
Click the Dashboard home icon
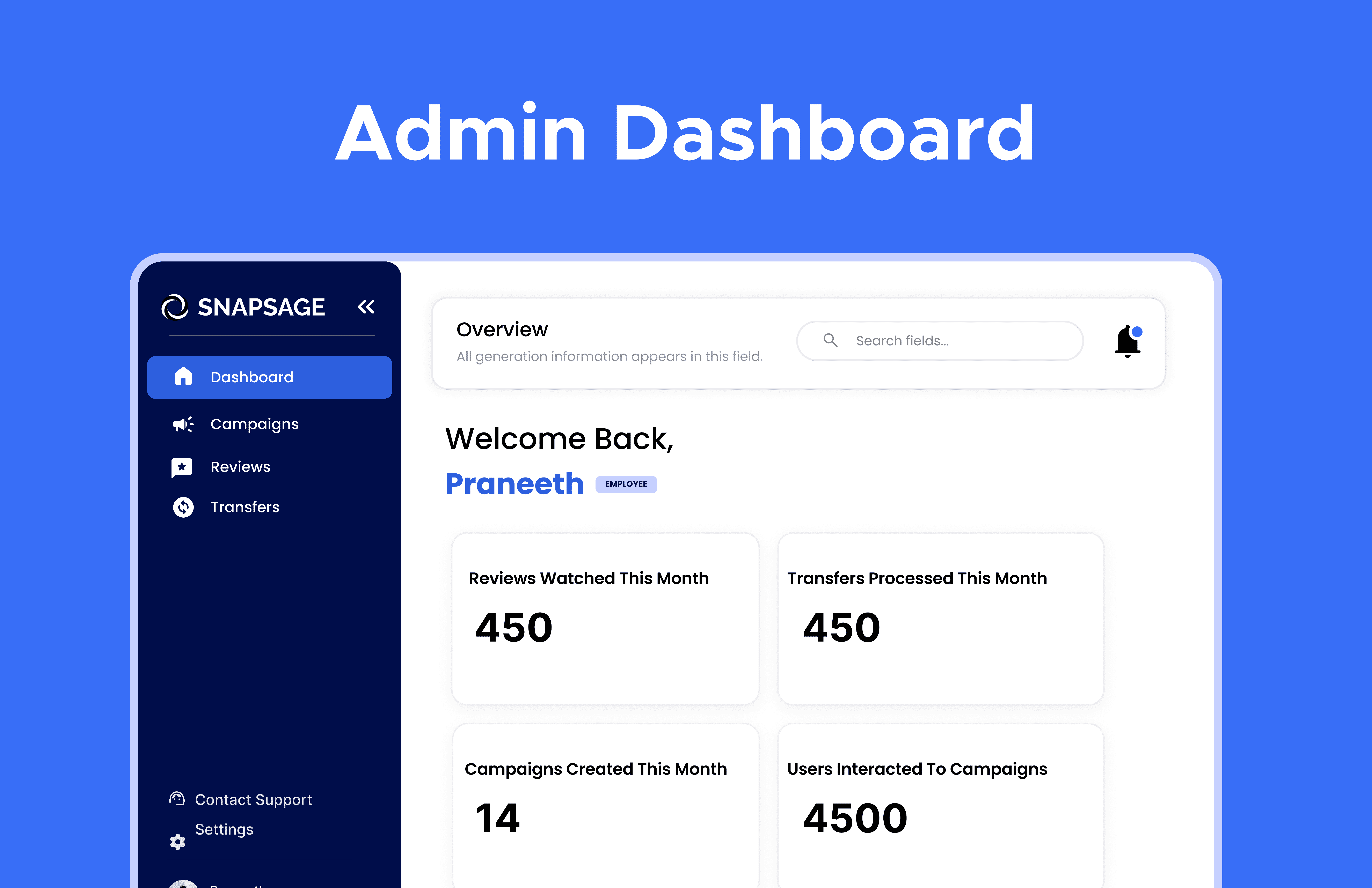pos(183,377)
